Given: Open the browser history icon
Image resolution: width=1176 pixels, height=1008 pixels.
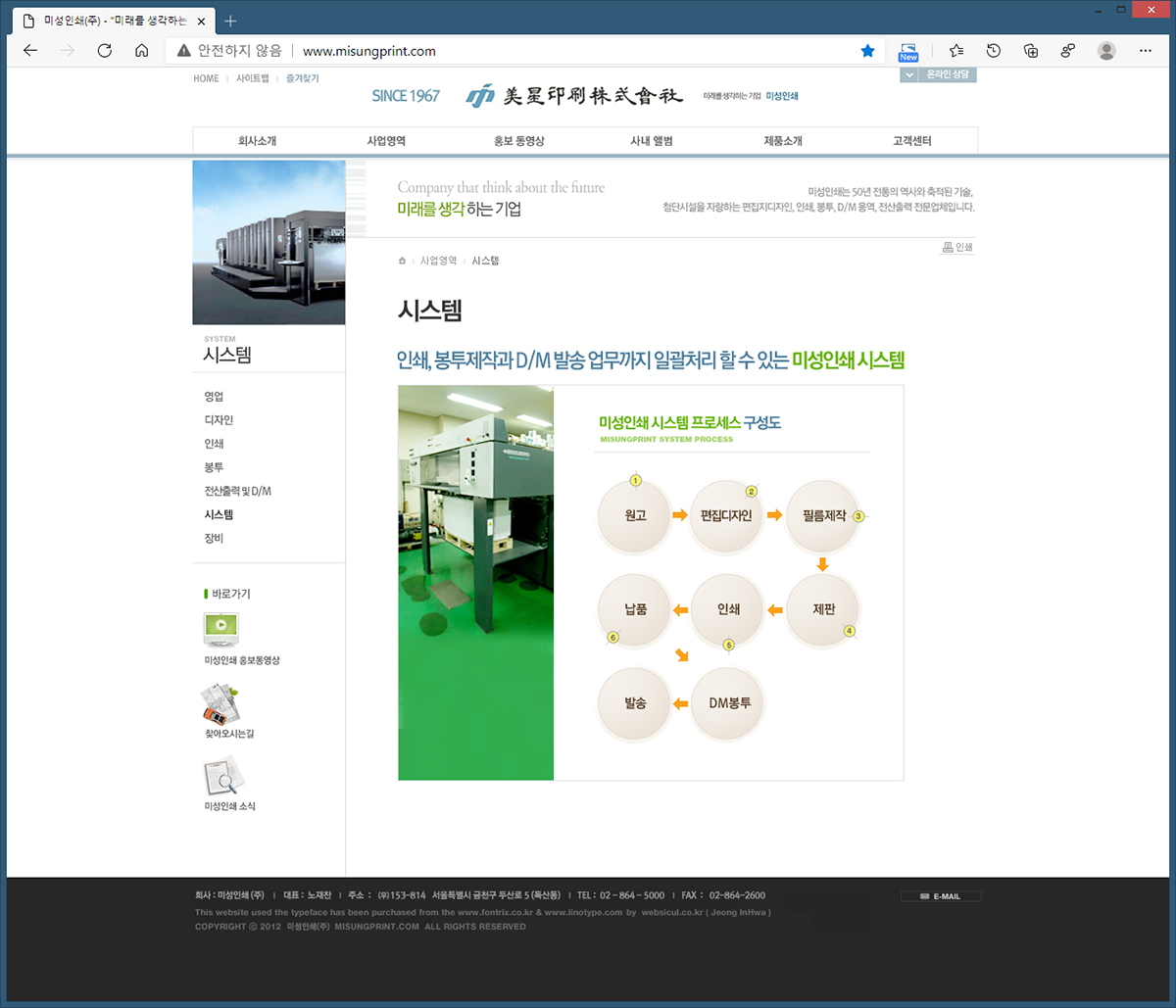Looking at the screenshot, I should pos(994,51).
